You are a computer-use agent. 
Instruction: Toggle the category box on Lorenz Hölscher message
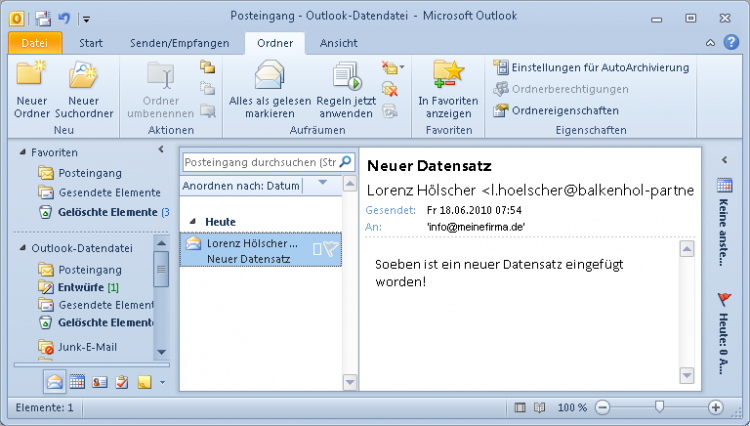click(x=317, y=250)
